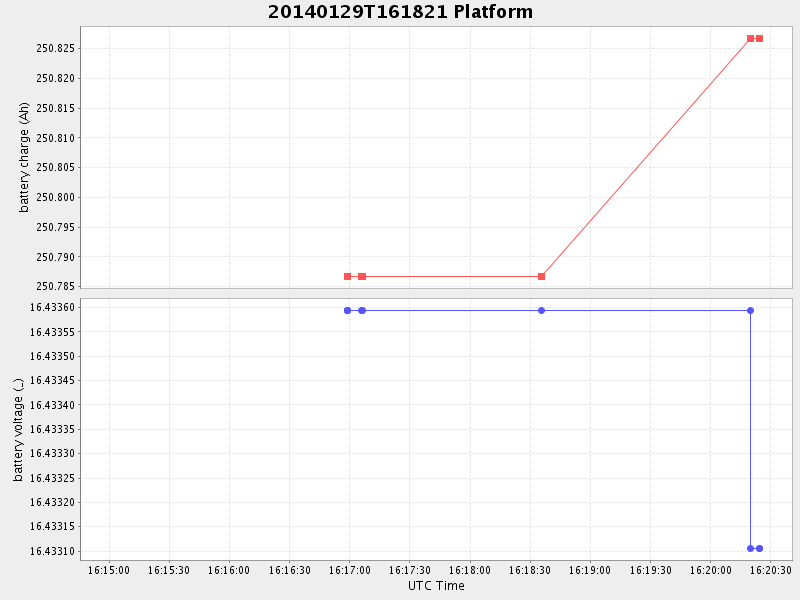
Task: Click the 'battery voltage (_)' axis label
Action: 18,429
